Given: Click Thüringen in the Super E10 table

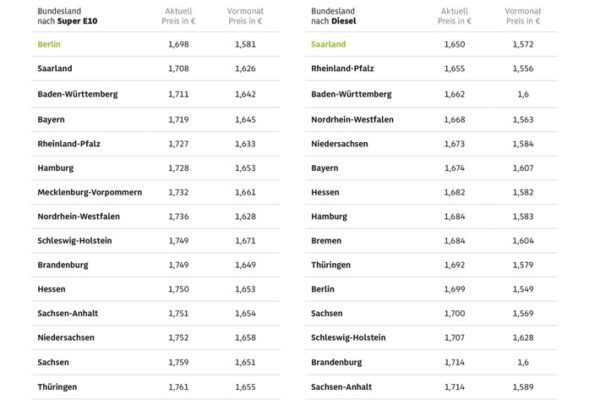Looking at the screenshot, I should point(59,386).
